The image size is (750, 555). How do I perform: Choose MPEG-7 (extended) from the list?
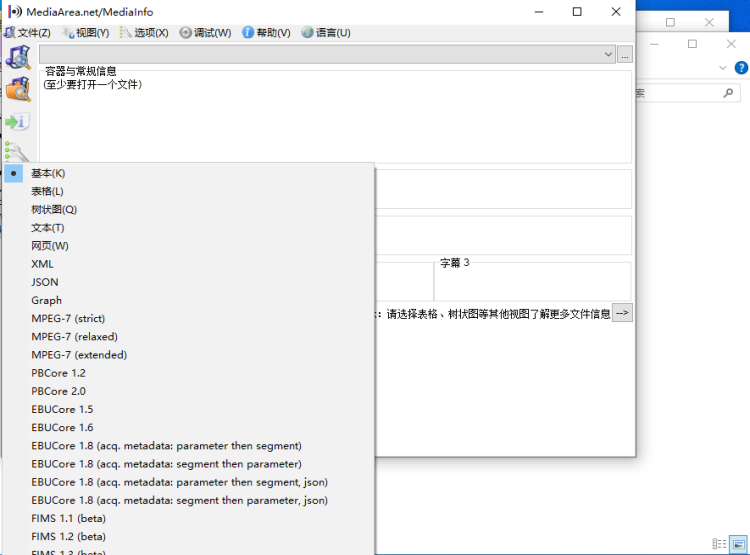(x=188, y=355)
